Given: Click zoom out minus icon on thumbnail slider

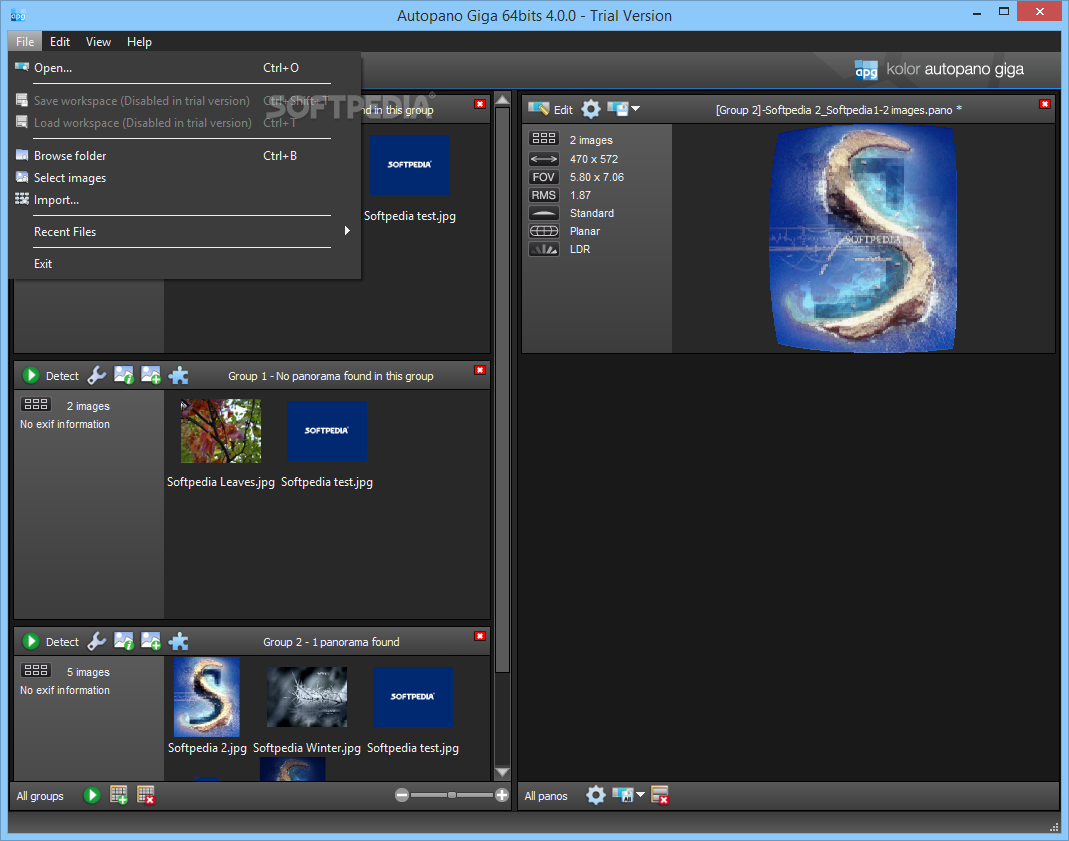Looking at the screenshot, I should pos(402,795).
